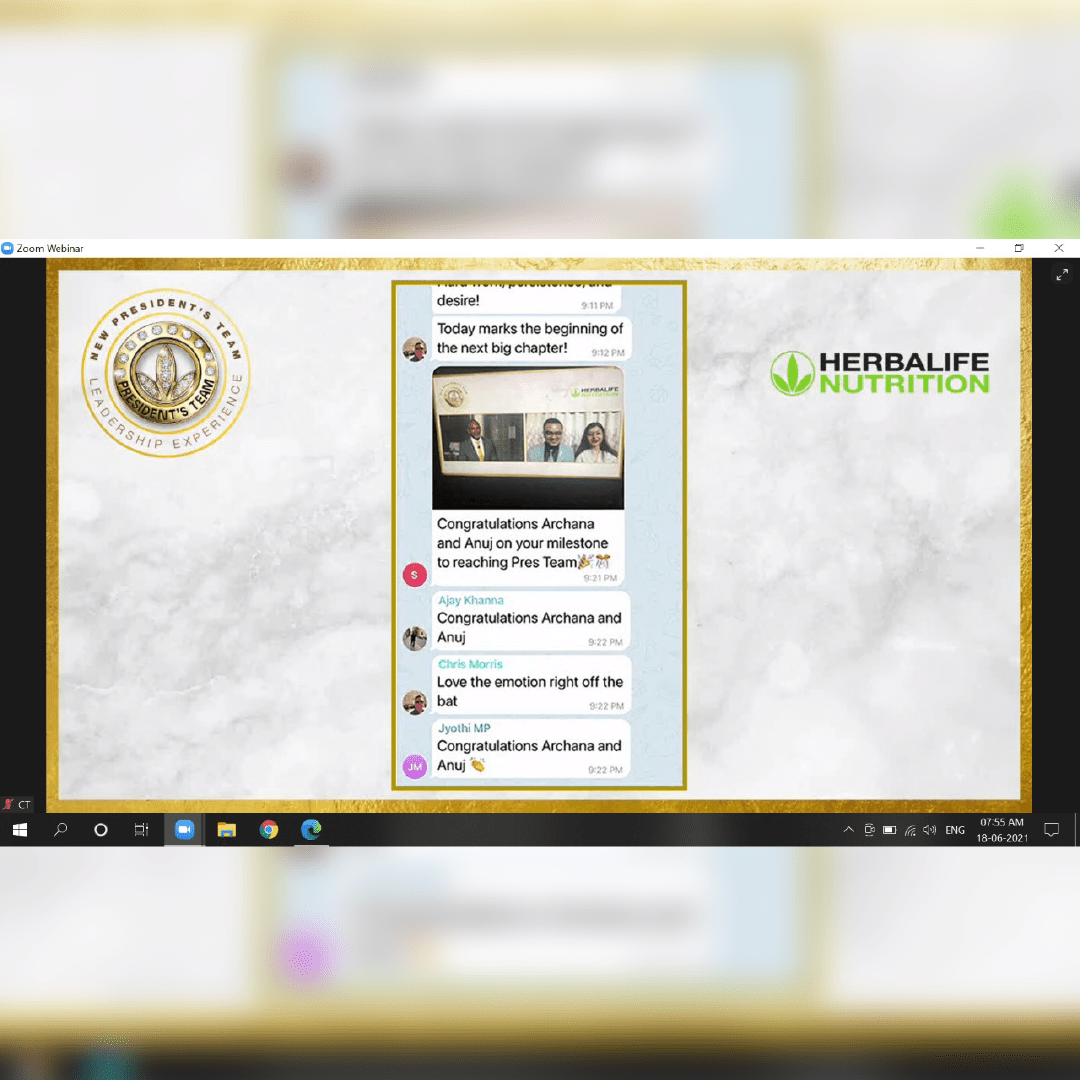Image resolution: width=1080 pixels, height=1080 pixels.
Task: Click the battery status tray icon
Action: click(x=890, y=830)
